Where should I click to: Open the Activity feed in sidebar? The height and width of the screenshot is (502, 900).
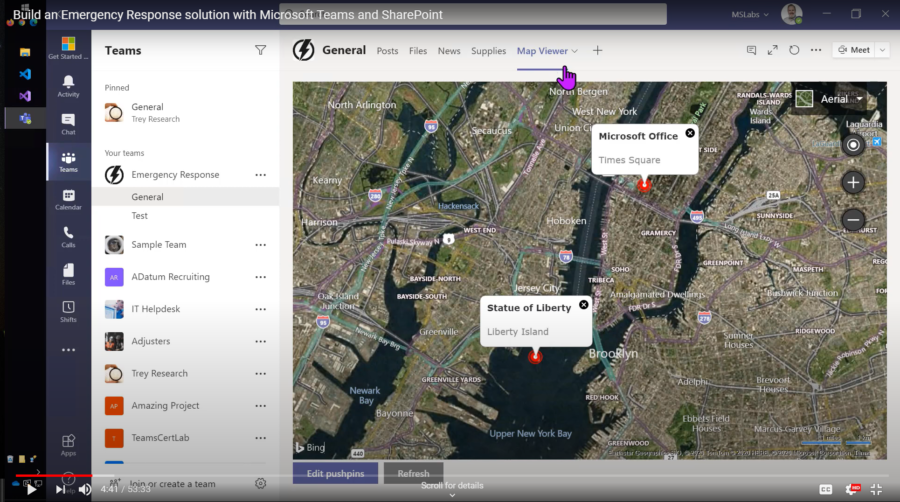(x=68, y=85)
